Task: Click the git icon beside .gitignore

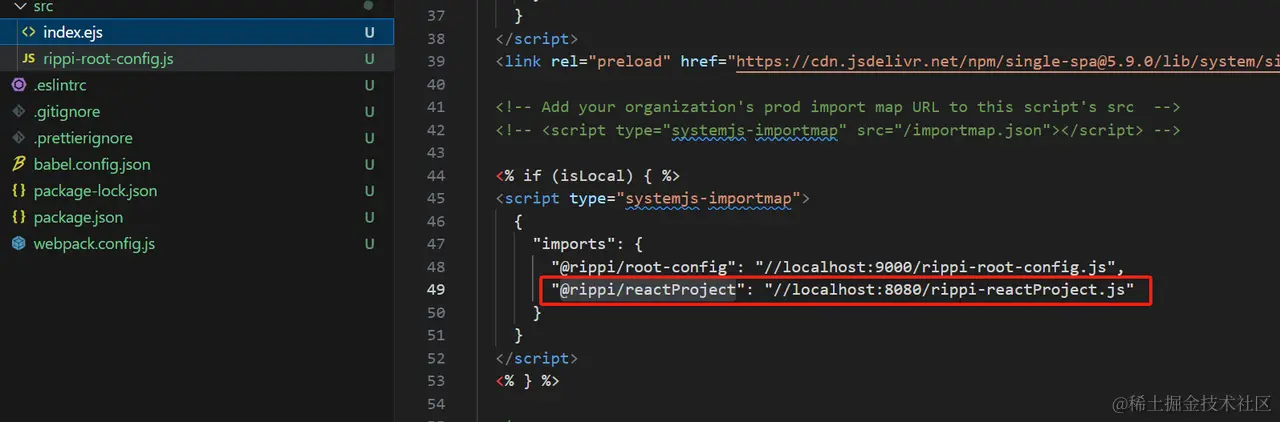Action: (x=18, y=112)
